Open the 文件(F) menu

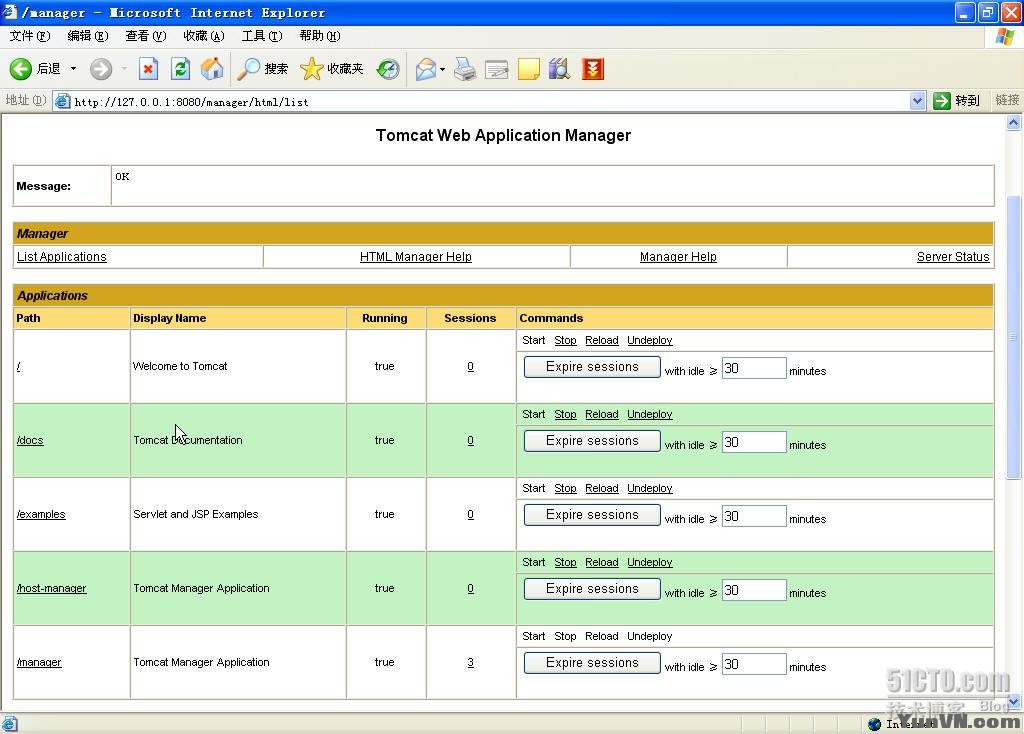[x=29, y=36]
